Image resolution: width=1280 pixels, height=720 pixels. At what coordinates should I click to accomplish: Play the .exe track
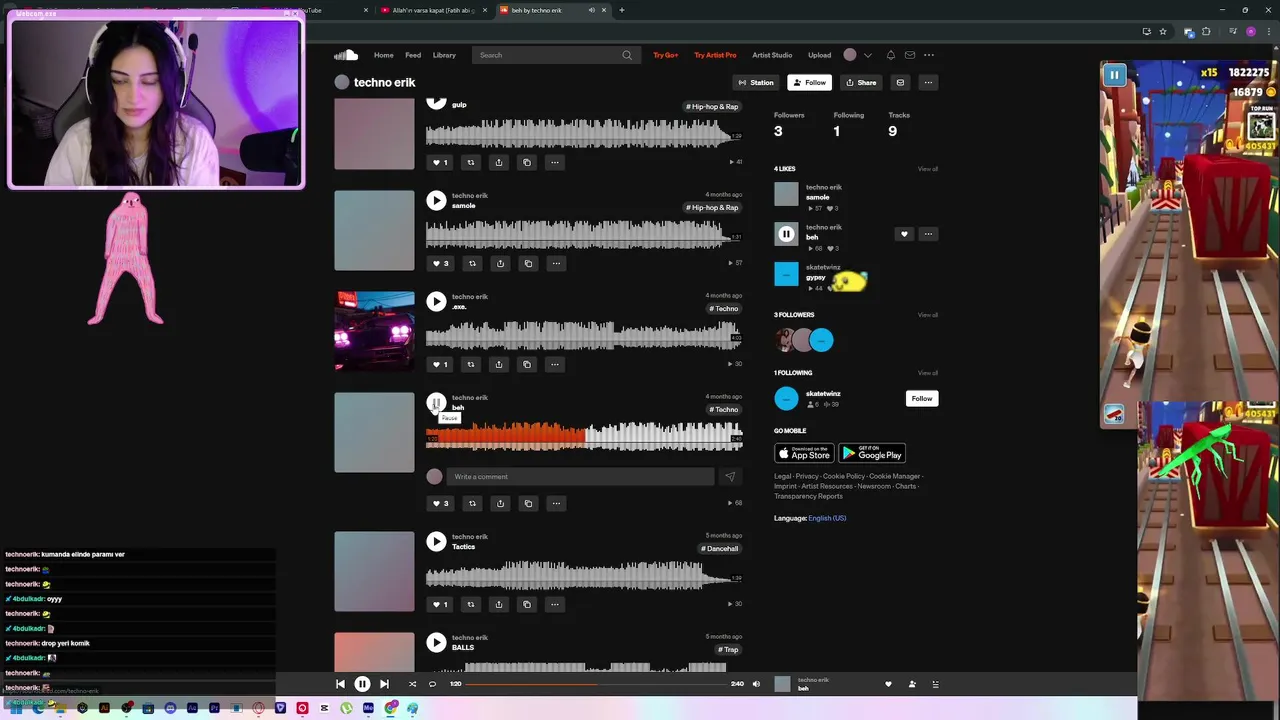pyautogui.click(x=436, y=301)
